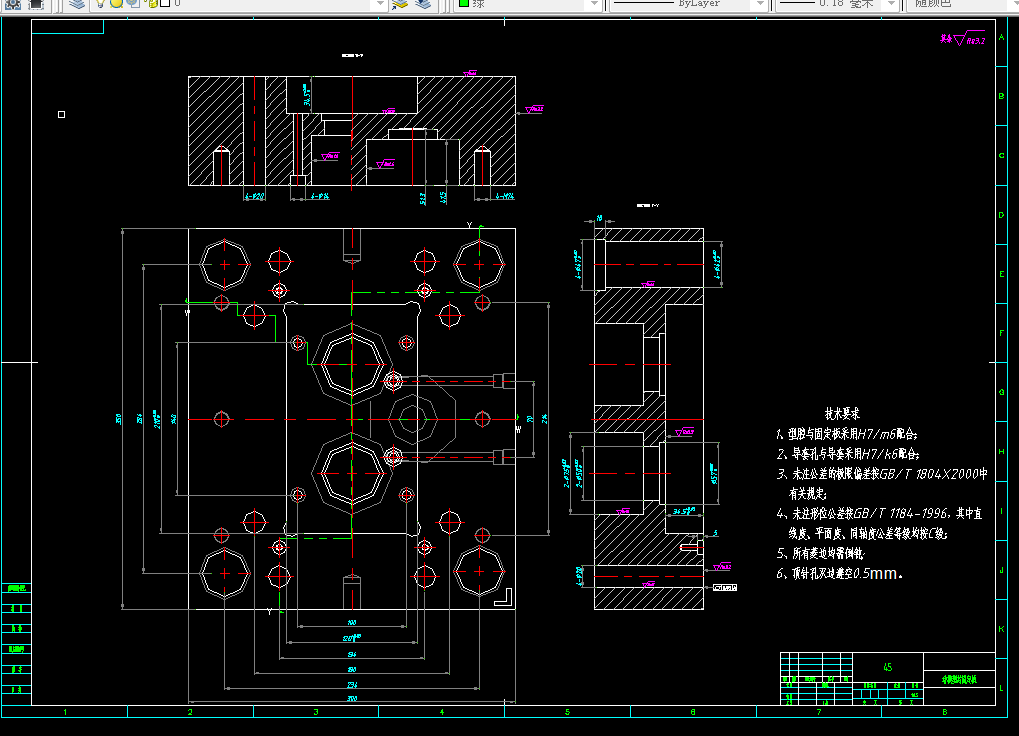This screenshot has height=736, width=1019.
Task: Open the Layer Properties Manager icon
Action: [77, 3]
